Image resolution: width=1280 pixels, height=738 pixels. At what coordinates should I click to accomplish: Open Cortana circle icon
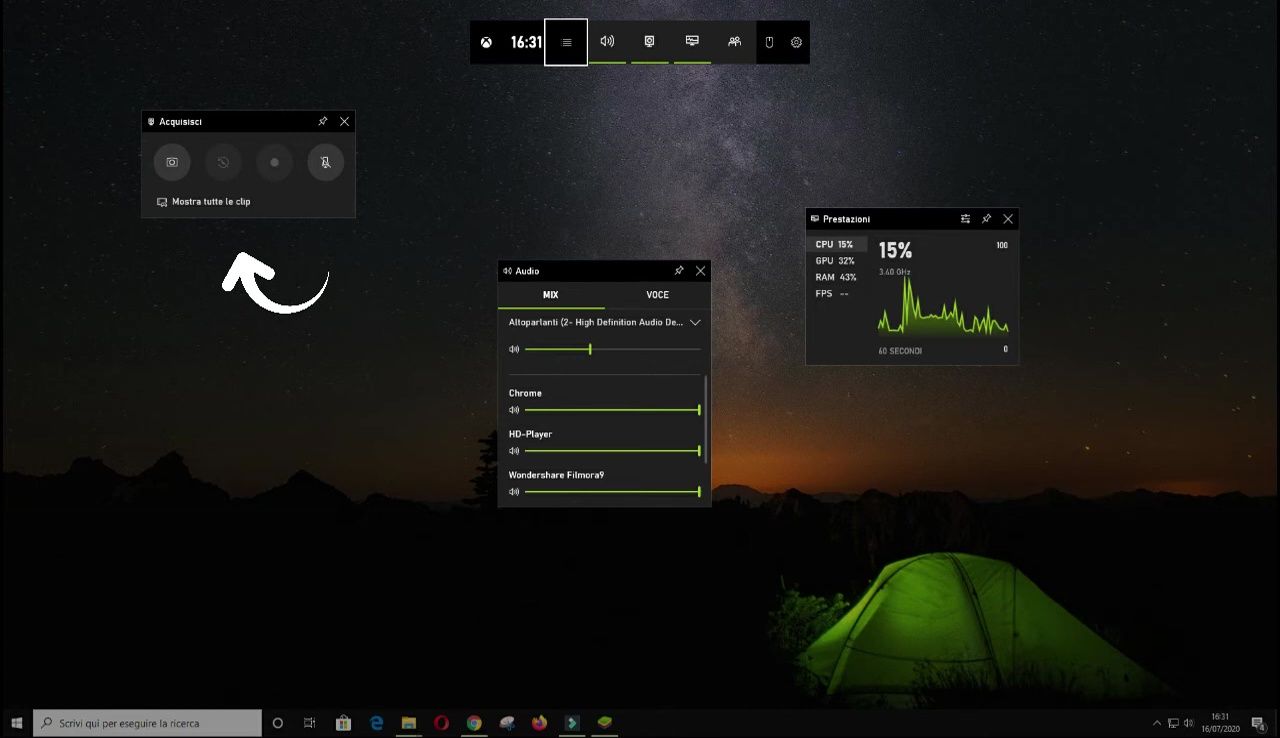pos(278,723)
